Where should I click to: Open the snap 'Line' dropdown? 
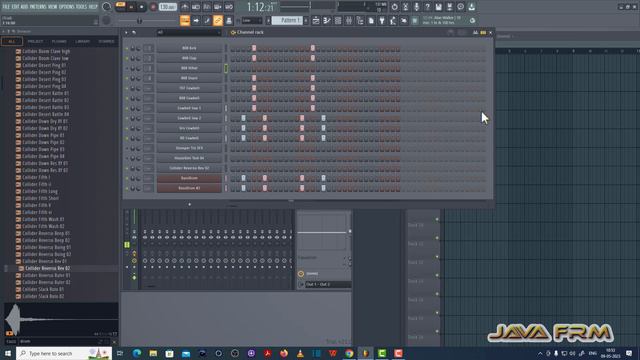[251, 20]
